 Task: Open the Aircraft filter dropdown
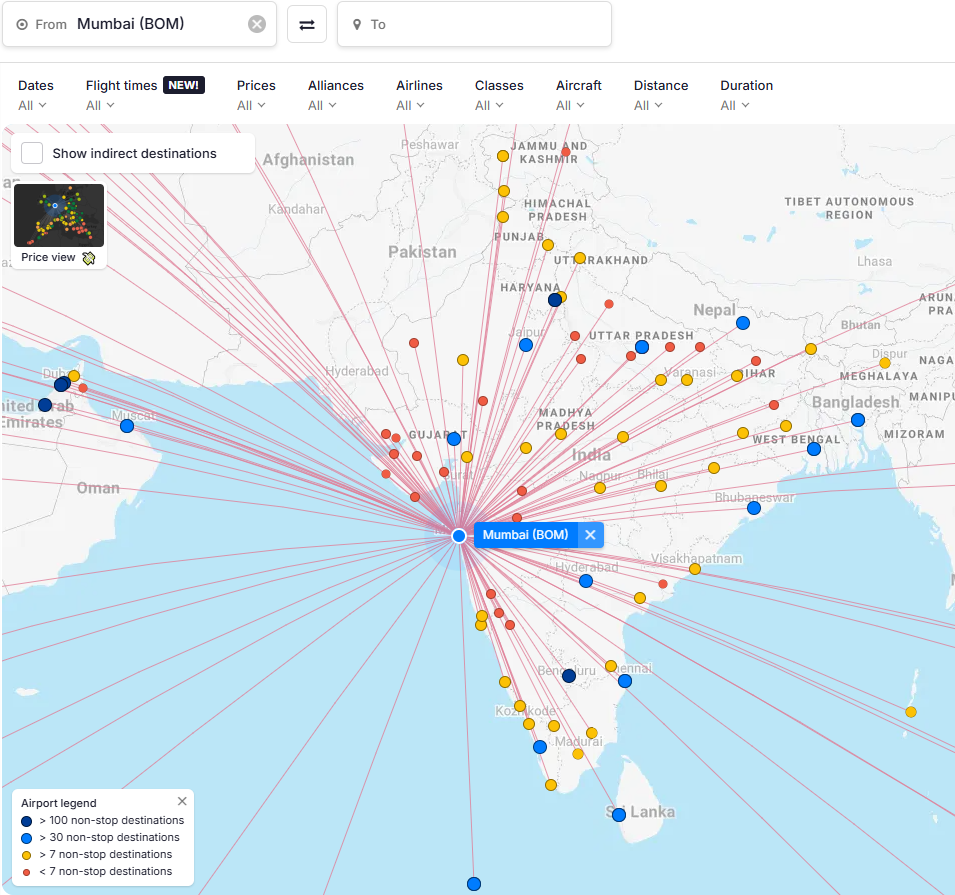tap(578, 95)
